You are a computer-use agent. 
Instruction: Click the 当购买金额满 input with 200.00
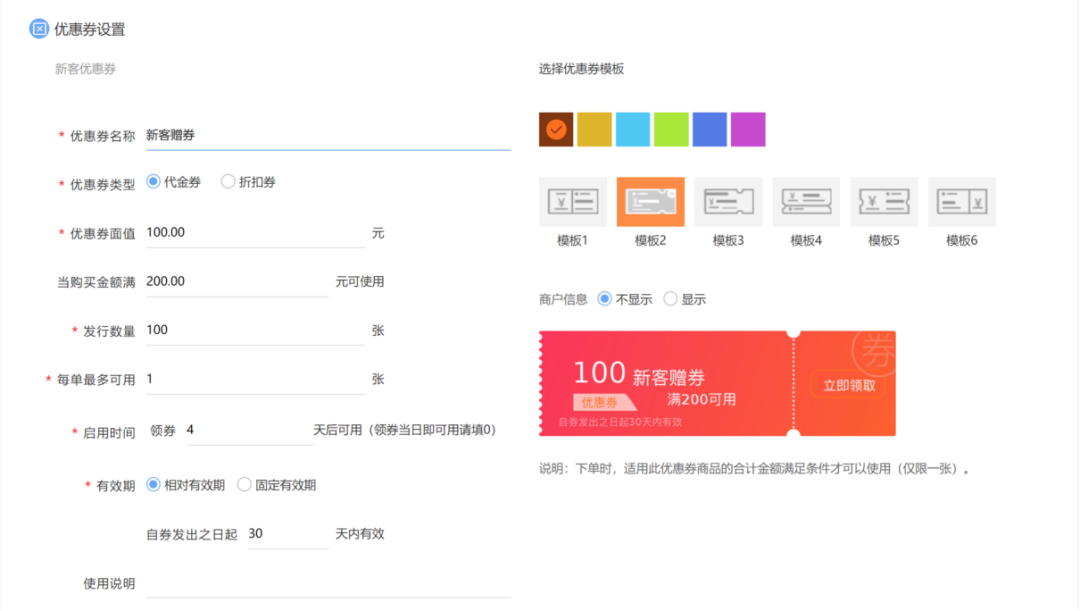pyautogui.click(x=237, y=282)
